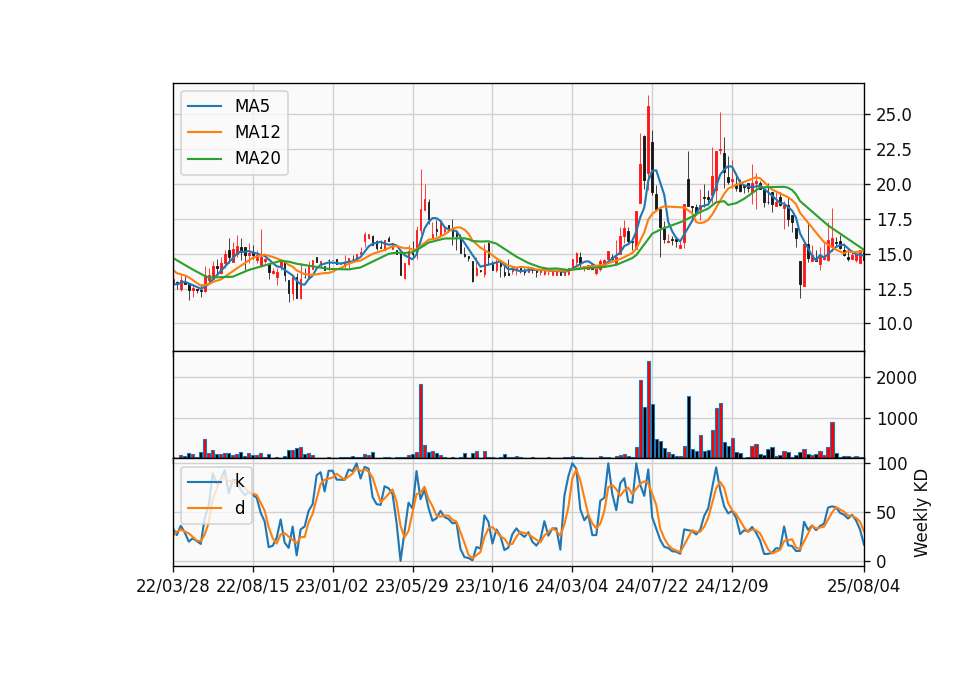Click the 1000 volume axis label
960x690 pixels.
point(897,419)
